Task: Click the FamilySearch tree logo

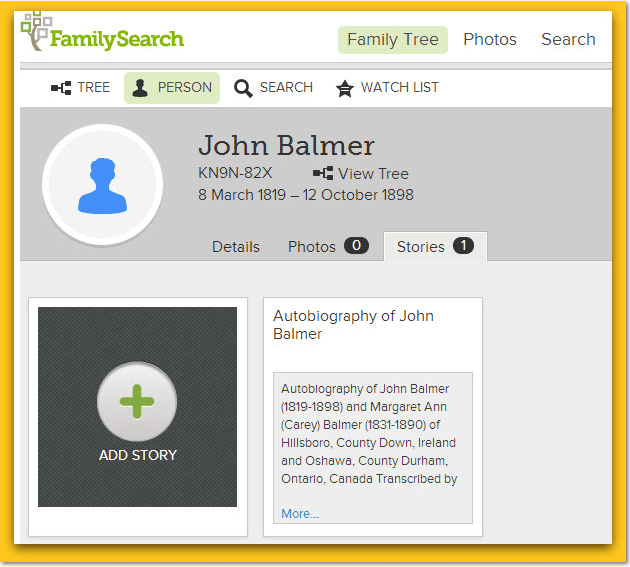Action: click(37, 31)
